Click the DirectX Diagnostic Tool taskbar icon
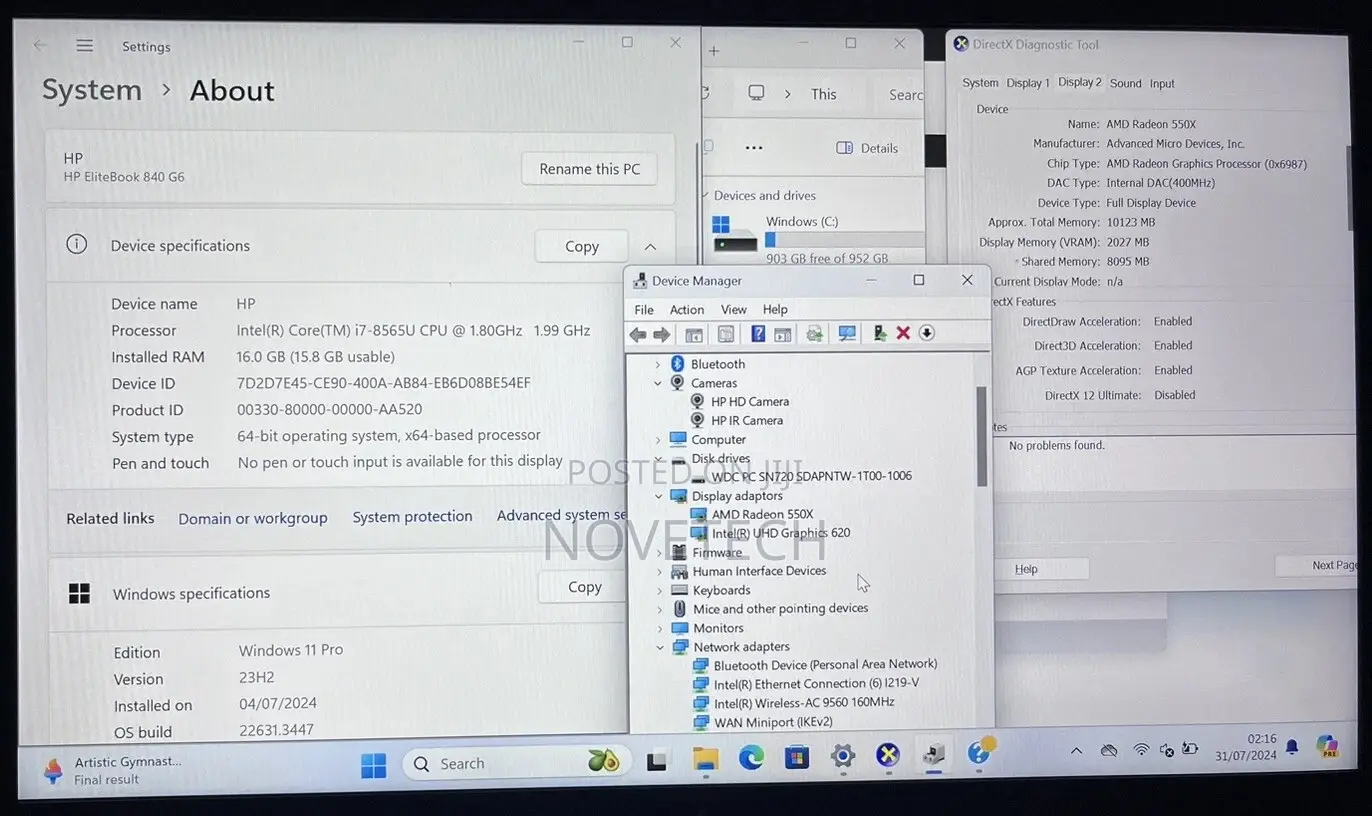1372x816 pixels. tap(888, 755)
